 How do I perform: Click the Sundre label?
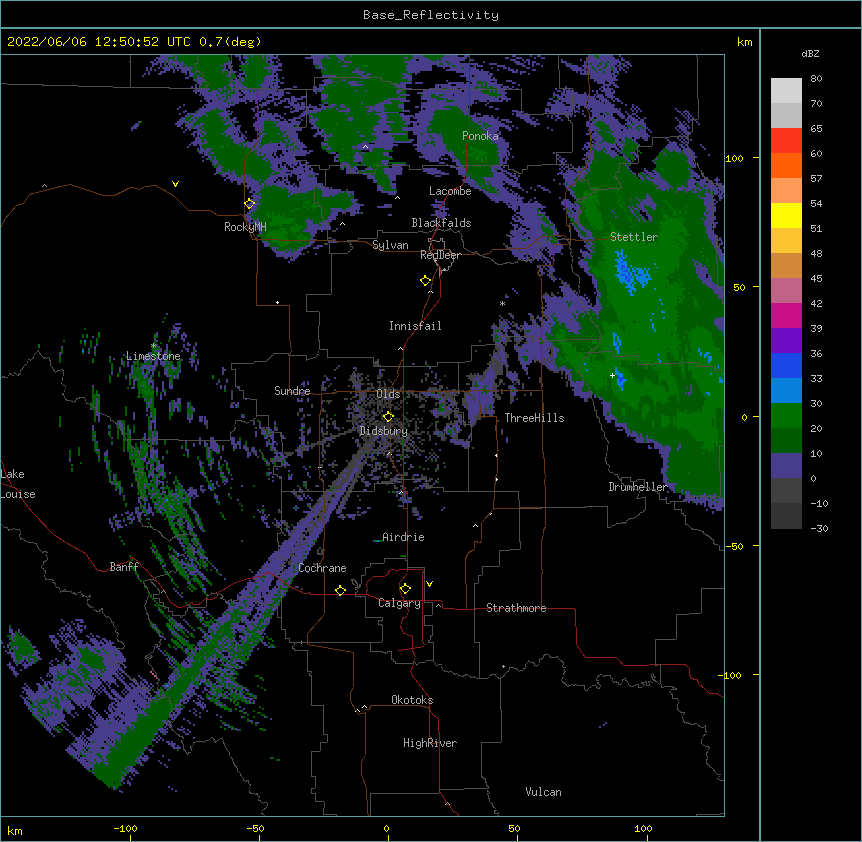pyautogui.click(x=292, y=391)
